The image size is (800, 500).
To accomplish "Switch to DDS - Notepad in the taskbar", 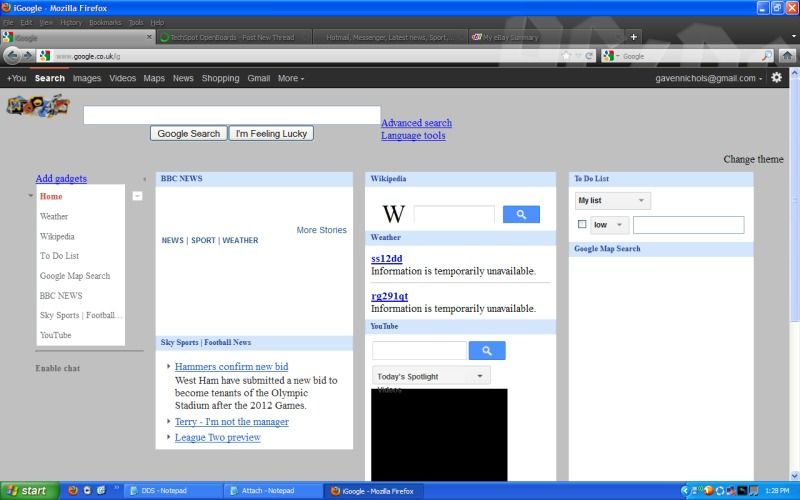I will pos(172,491).
